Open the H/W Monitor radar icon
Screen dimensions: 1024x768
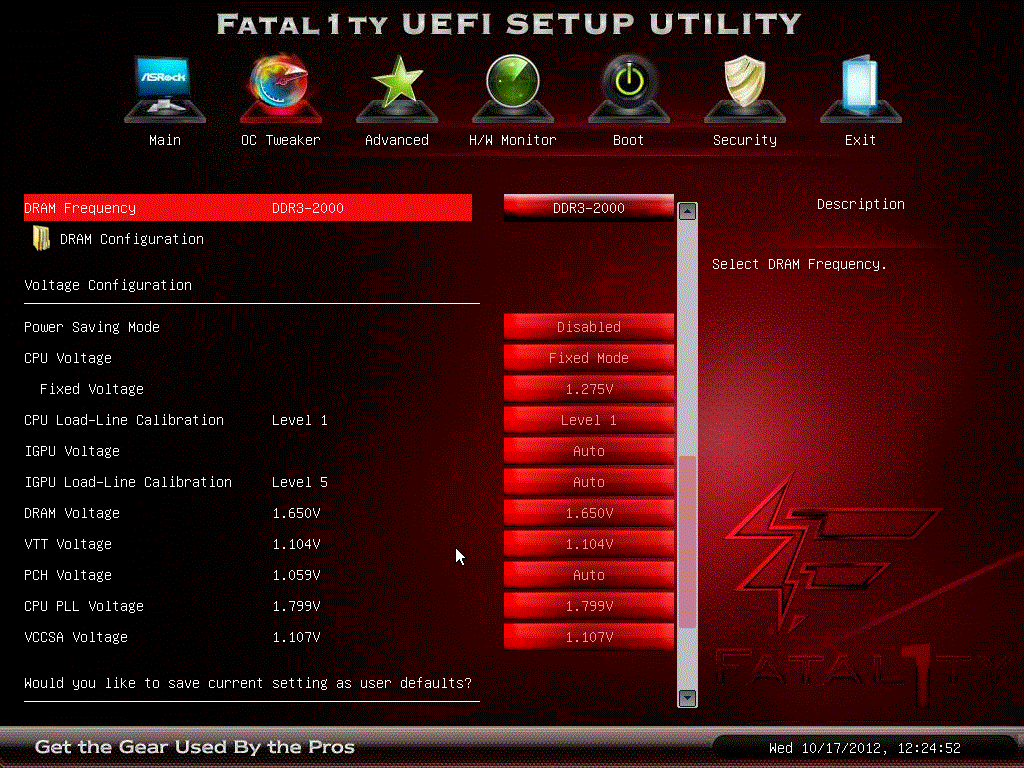(x=513, y=88)
